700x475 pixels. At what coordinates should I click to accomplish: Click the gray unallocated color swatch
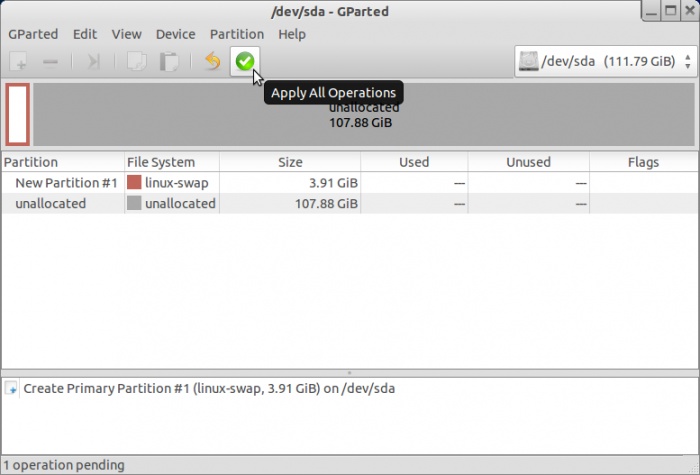[x=134, y=203]
